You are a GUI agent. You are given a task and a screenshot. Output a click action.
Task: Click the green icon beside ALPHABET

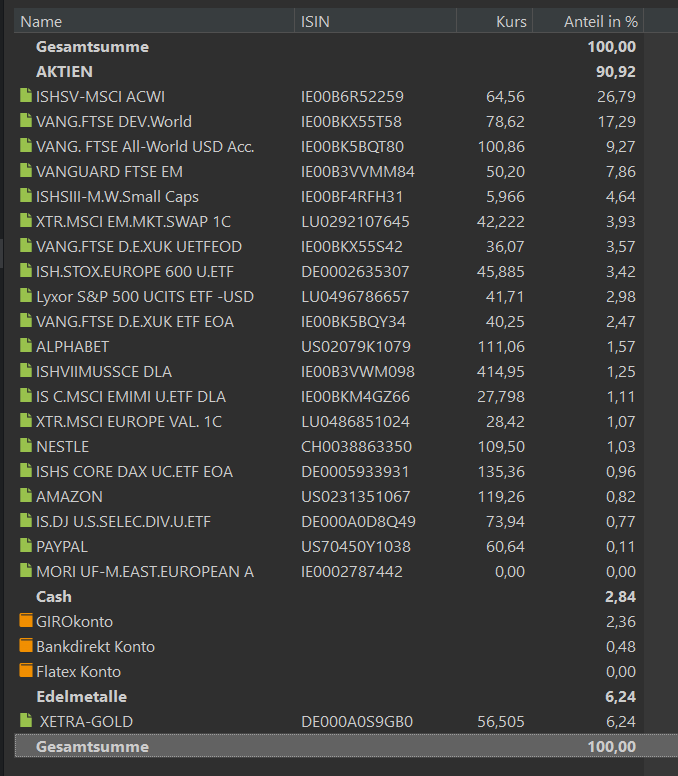(x=26, y=345)
